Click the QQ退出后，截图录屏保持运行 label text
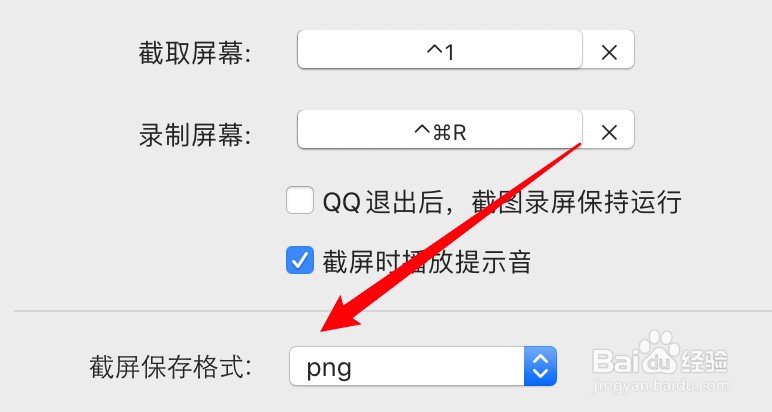 [x=502, y=202]
